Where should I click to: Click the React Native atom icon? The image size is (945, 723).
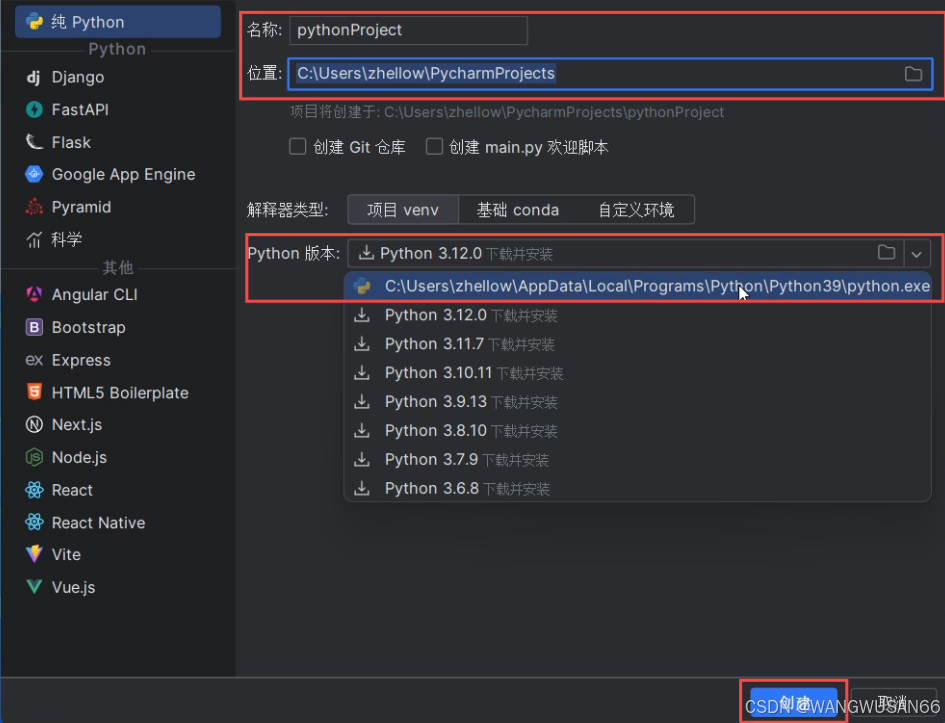pos(34,522)
